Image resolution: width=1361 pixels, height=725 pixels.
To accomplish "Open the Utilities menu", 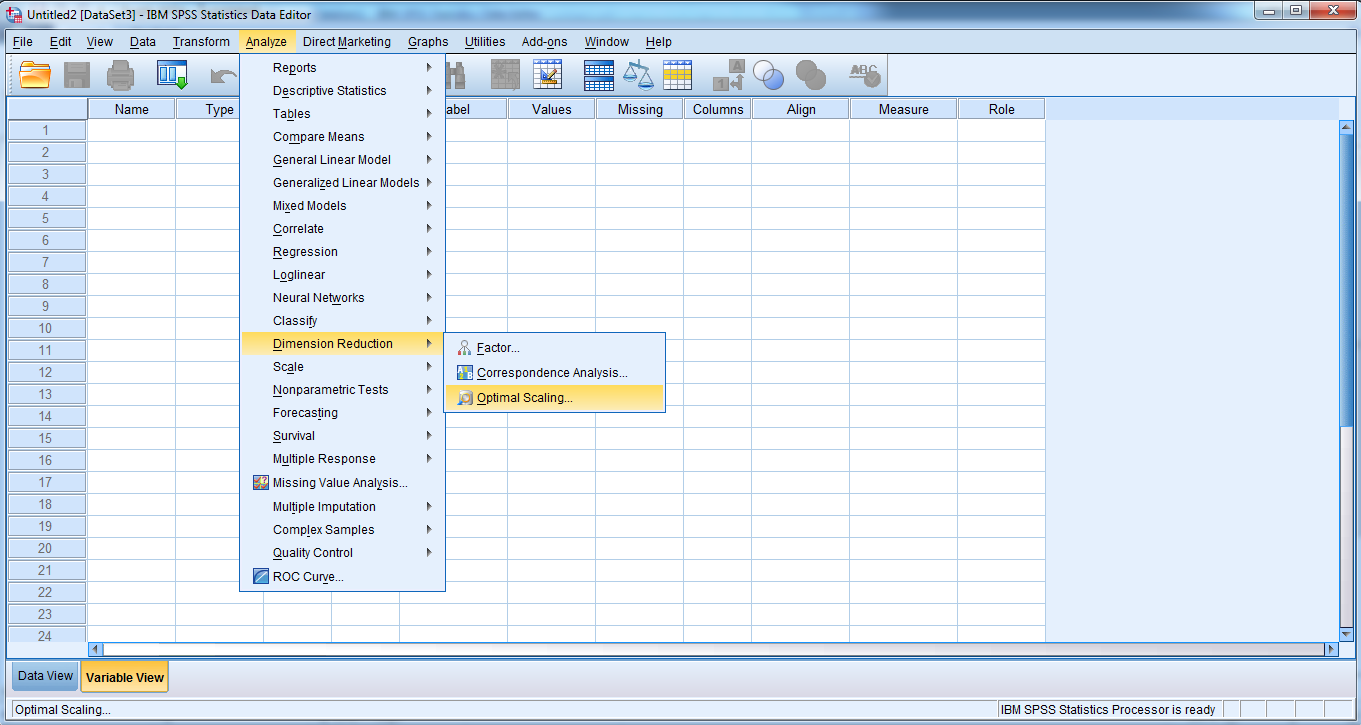I will coord(485,42).
